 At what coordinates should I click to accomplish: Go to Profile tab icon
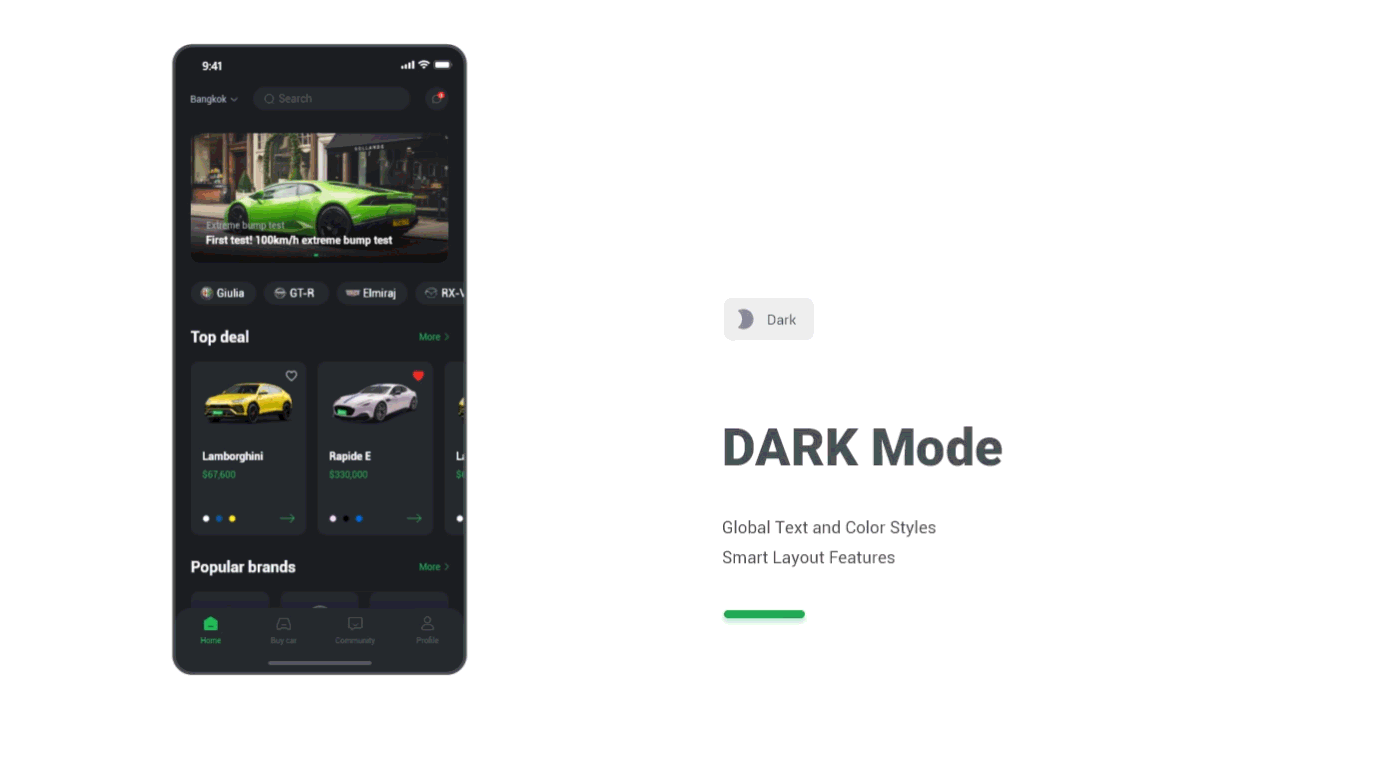[x=427, y=624]
